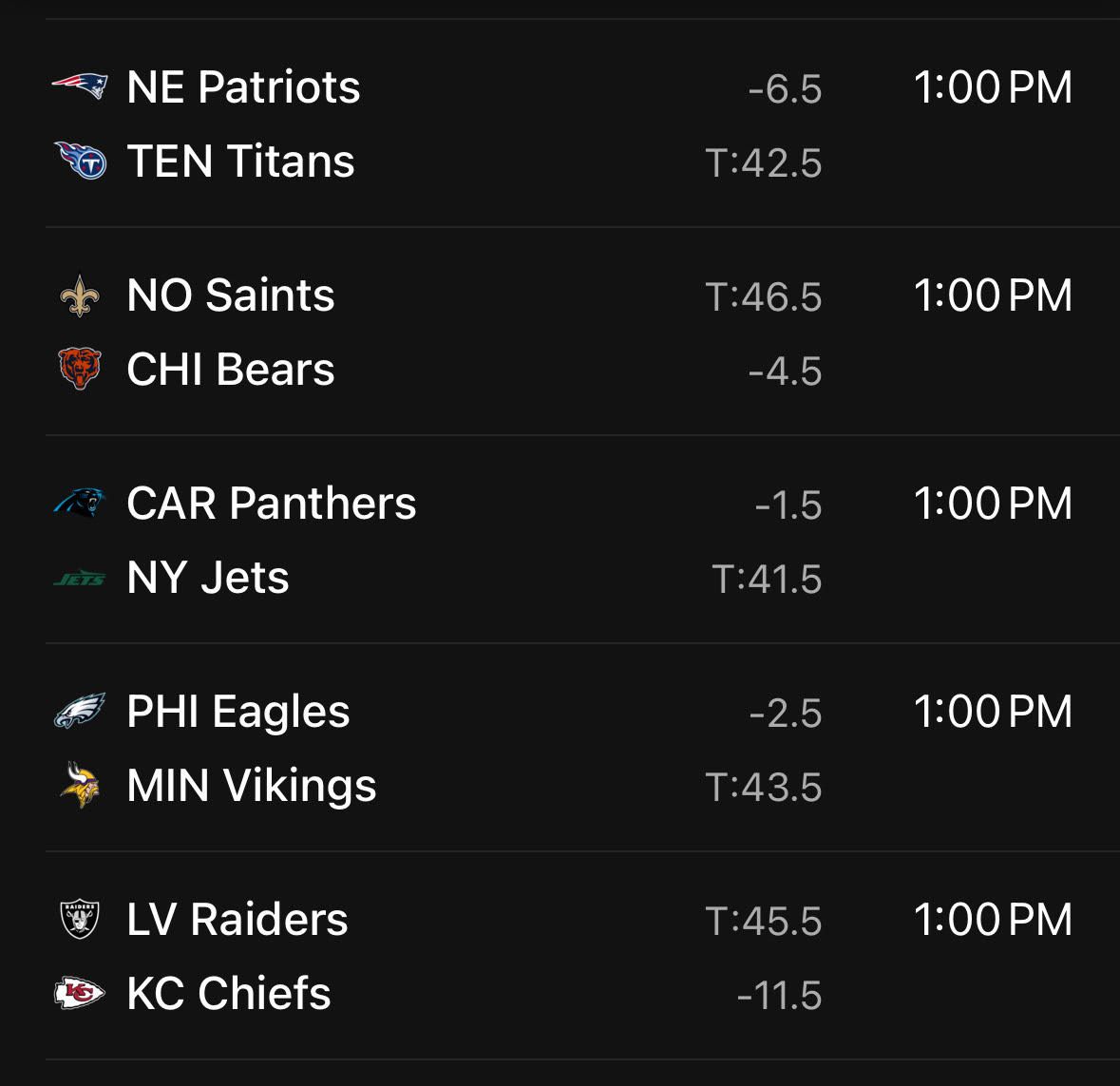This screenshot has height=1086, width=1120.
Task: Click the Carolina Panthers logo icon
Action: pyautogui.click(x=79, y=503)
